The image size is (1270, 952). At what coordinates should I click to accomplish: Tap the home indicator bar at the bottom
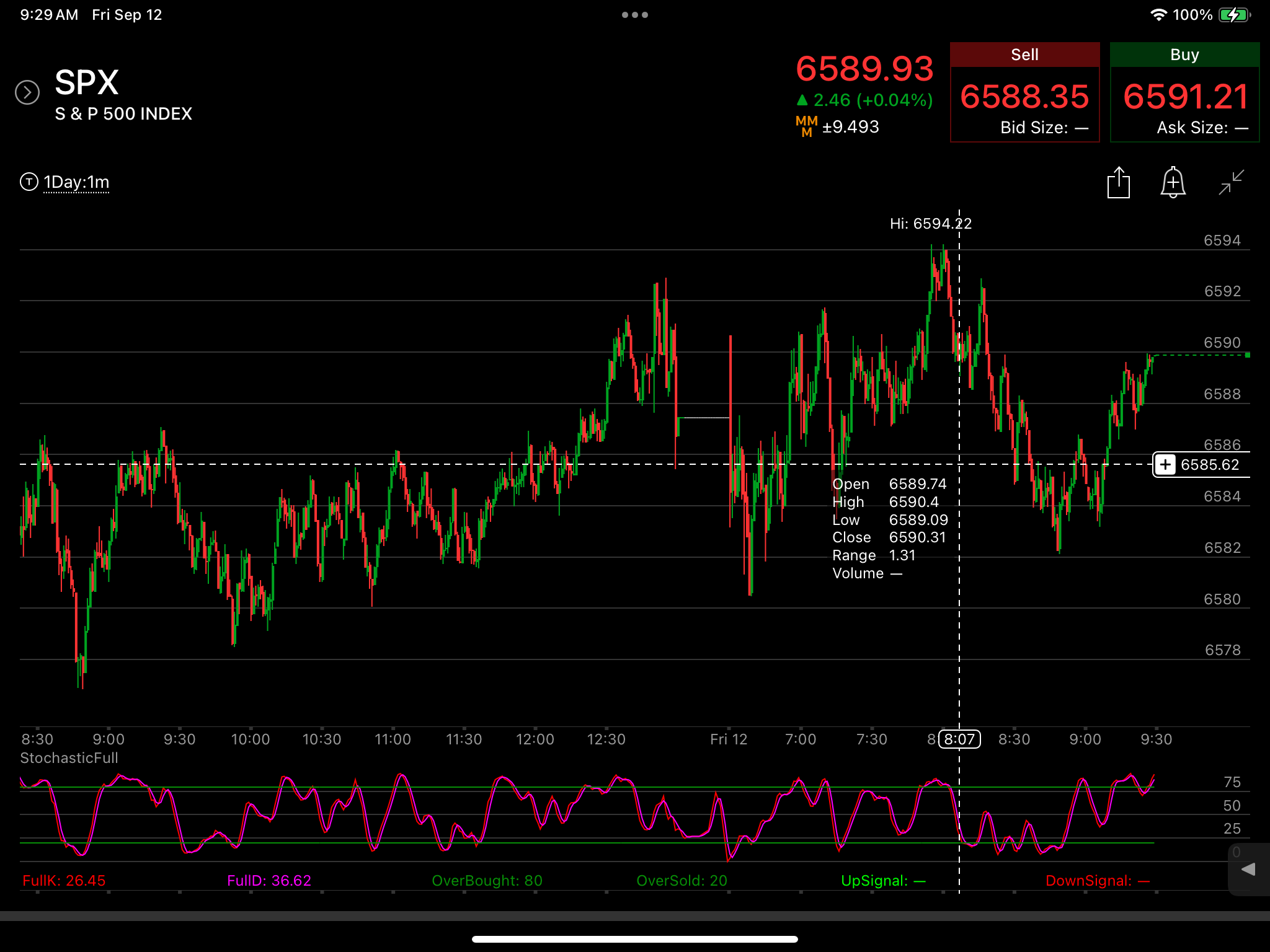(635, 939)
